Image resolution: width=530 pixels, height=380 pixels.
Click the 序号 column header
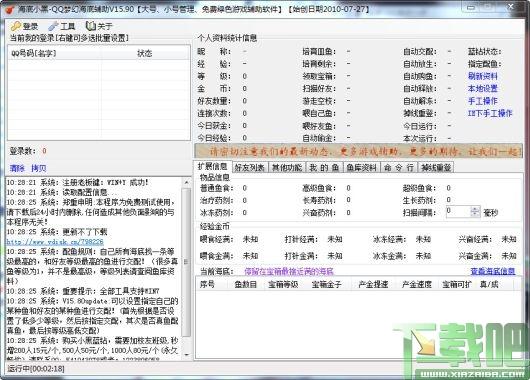(213, 284)
